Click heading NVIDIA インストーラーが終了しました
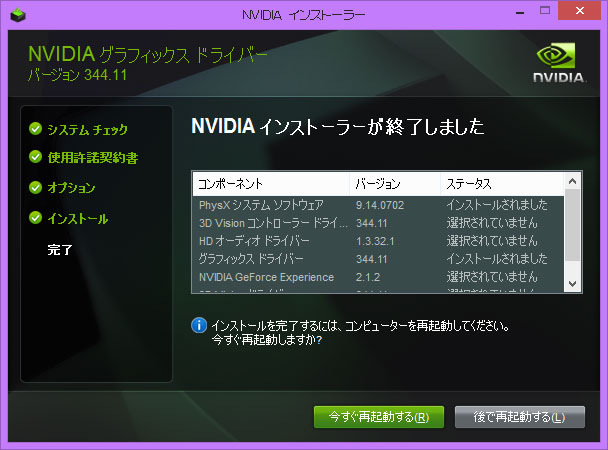This screenshot has width=608, height=450. [x=338, y=126]
